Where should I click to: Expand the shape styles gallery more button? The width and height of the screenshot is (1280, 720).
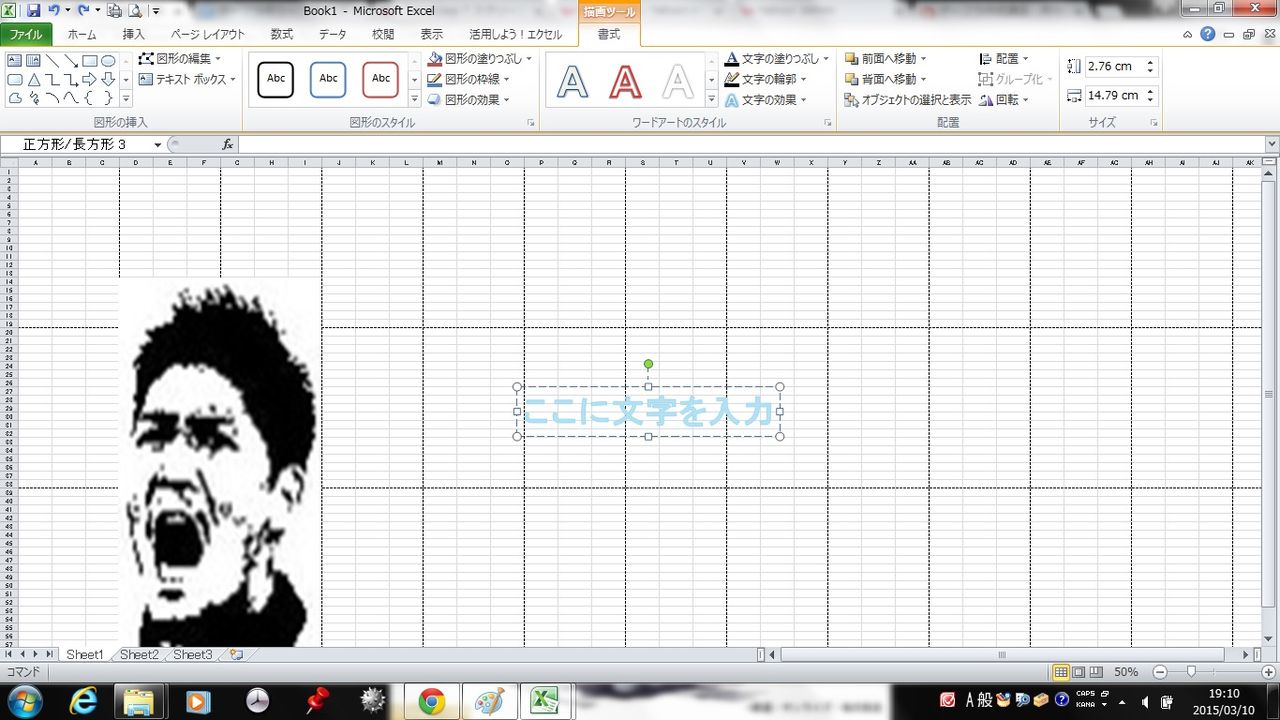click(415, 100)
